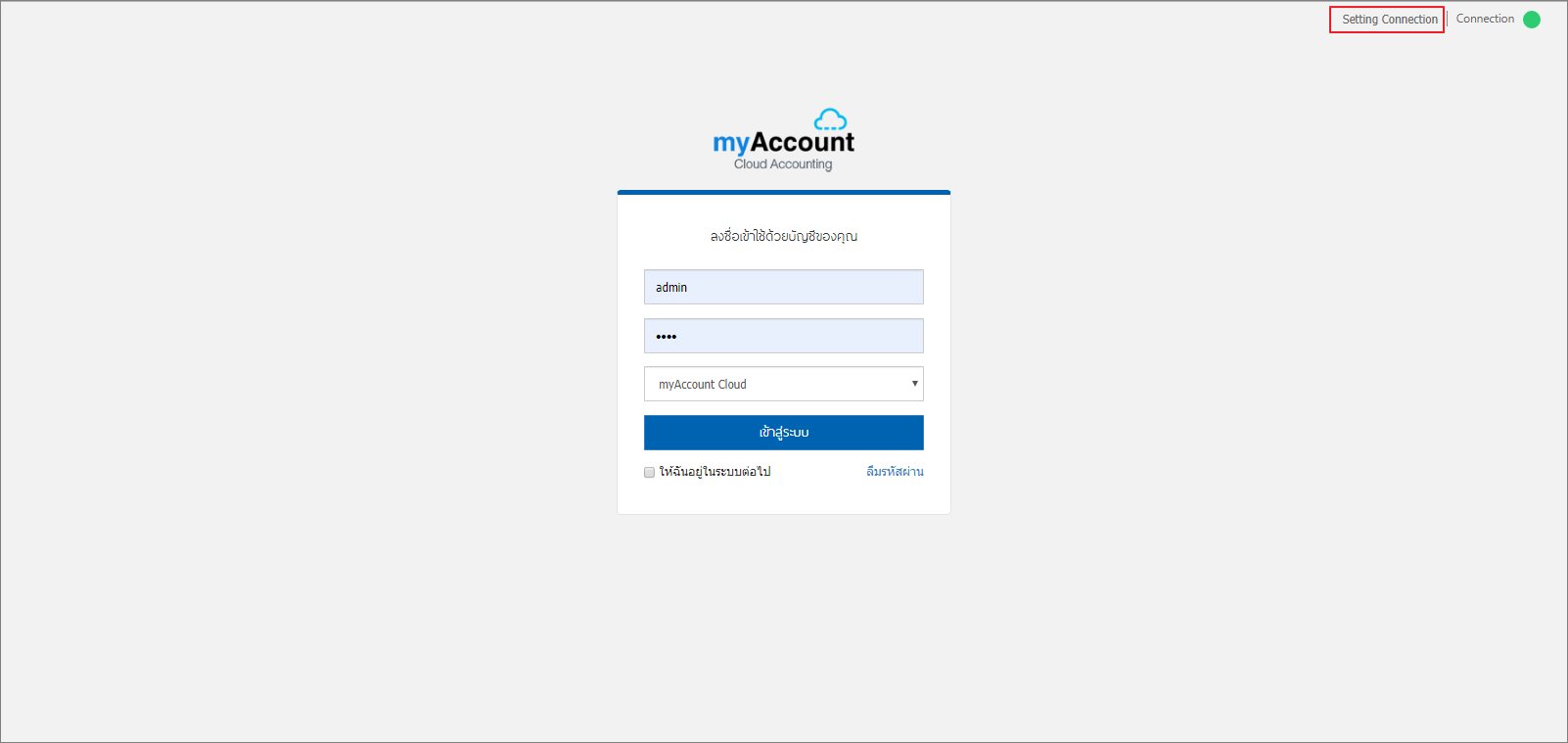
Task: Click the dropdown arrow of database selector
Action: (914, 384)
